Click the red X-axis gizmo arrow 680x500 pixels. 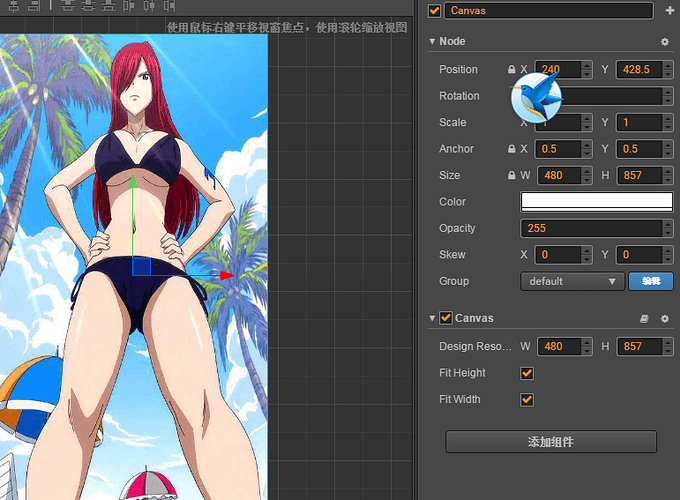tap(227, 275)
